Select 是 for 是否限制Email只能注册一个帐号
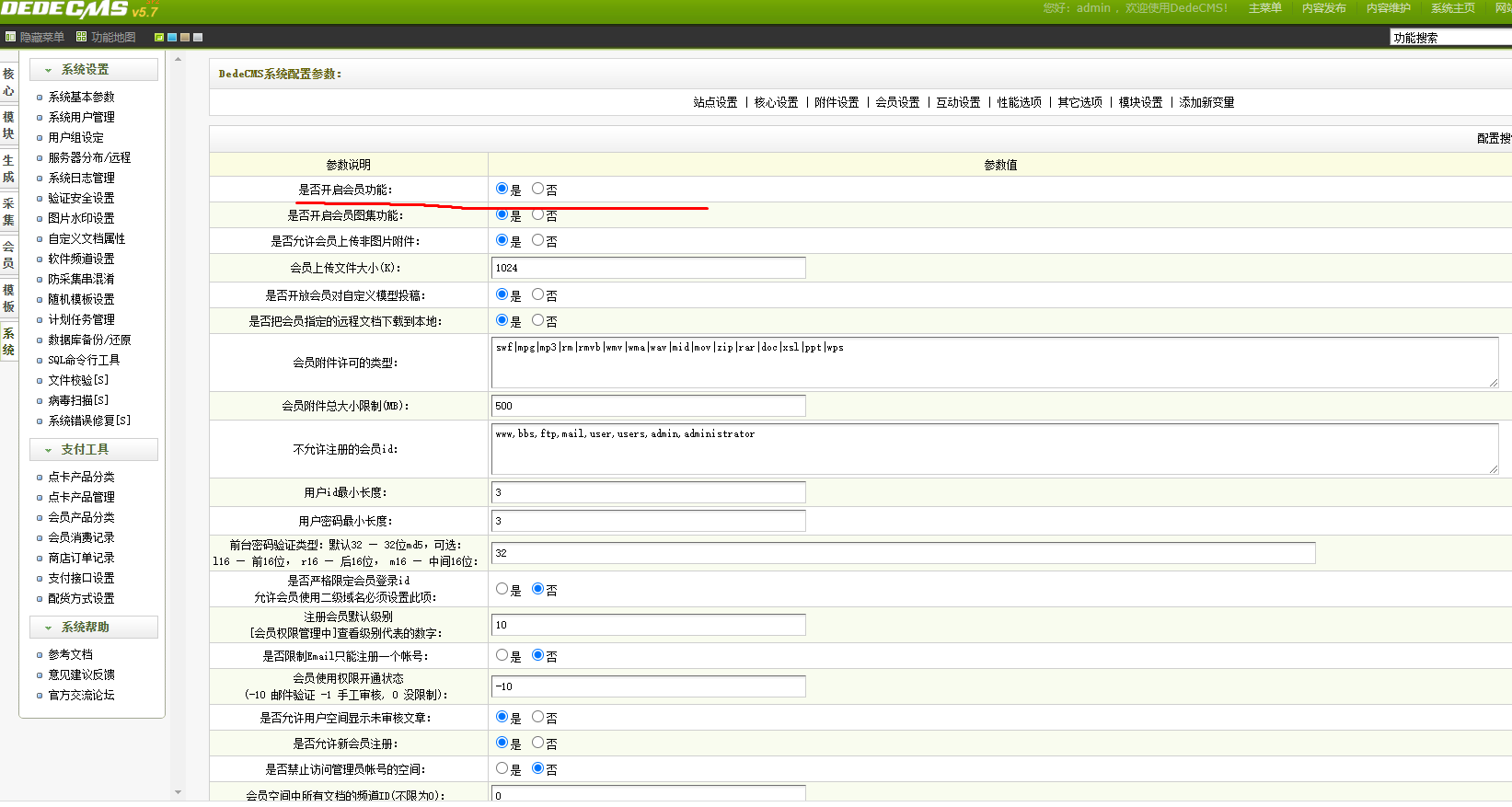The height and width of the screenshot is (807, 1512). (x=502, y=655)
